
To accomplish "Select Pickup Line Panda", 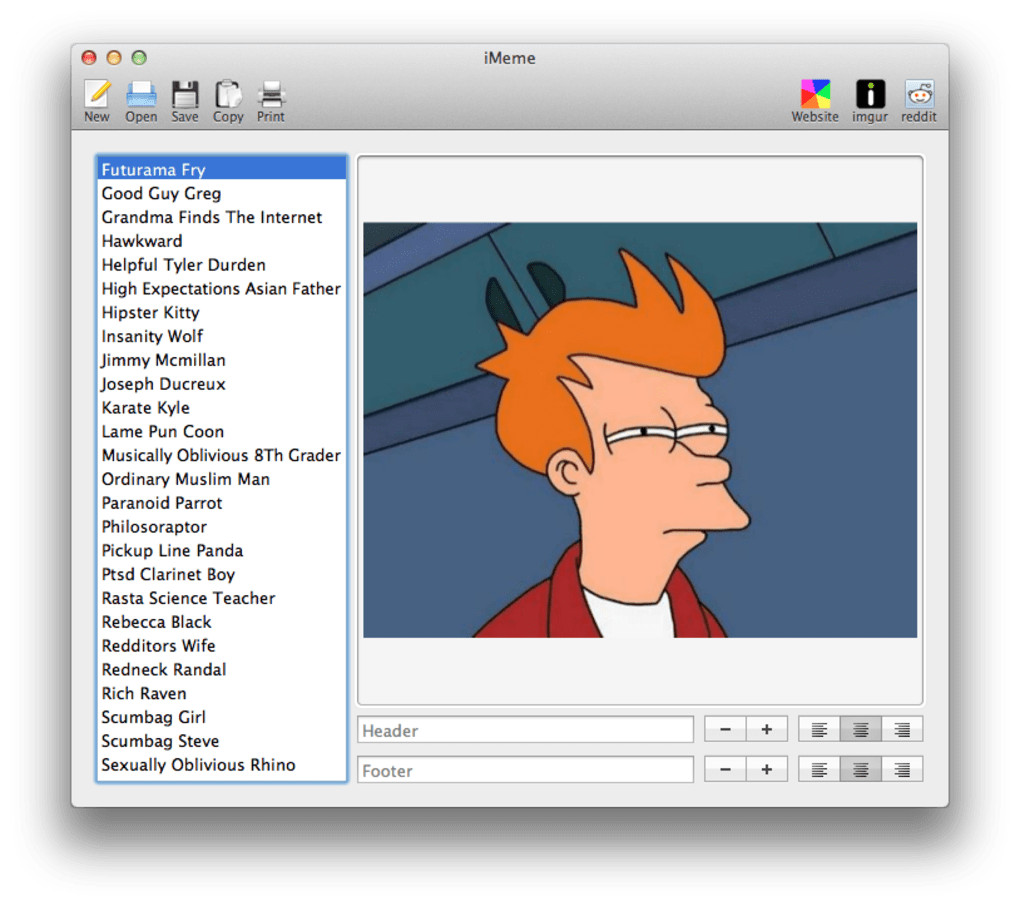I will click(x=222, y=550).
